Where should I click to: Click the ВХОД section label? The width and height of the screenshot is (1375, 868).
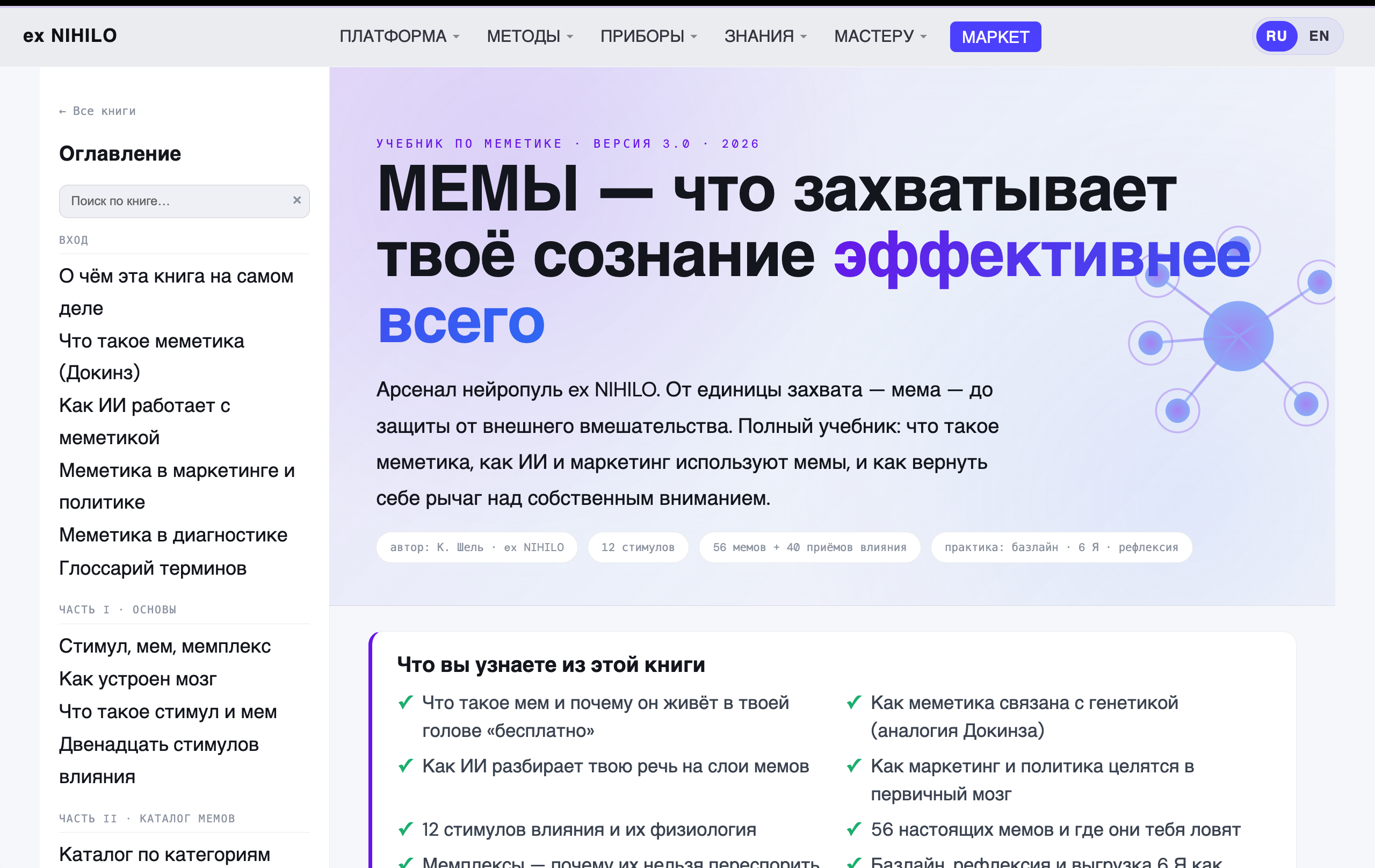click(x=74, y=240)
